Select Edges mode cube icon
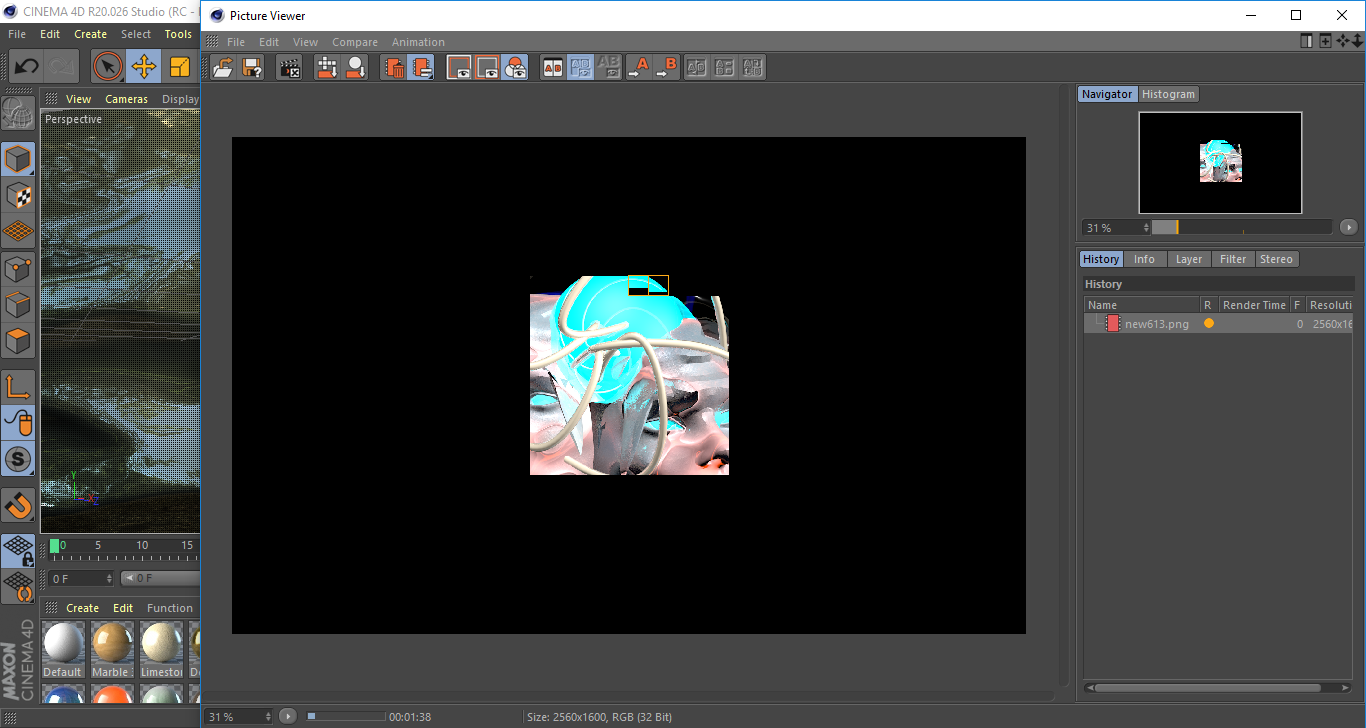The height and width of the screenshot is (728, 1366). pos(18,304)
